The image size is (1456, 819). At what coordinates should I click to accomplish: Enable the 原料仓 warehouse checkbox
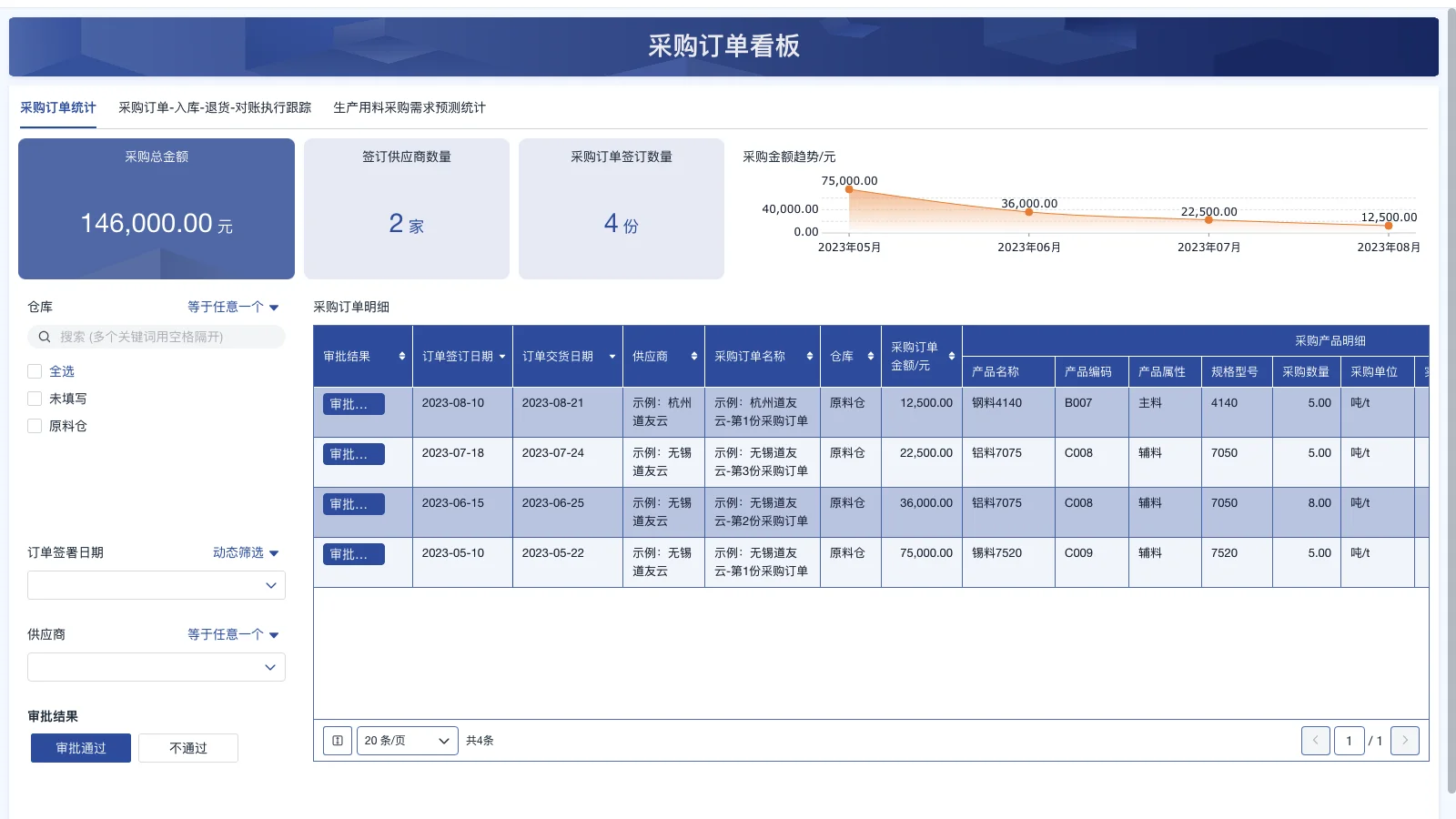tap(34, 425)
